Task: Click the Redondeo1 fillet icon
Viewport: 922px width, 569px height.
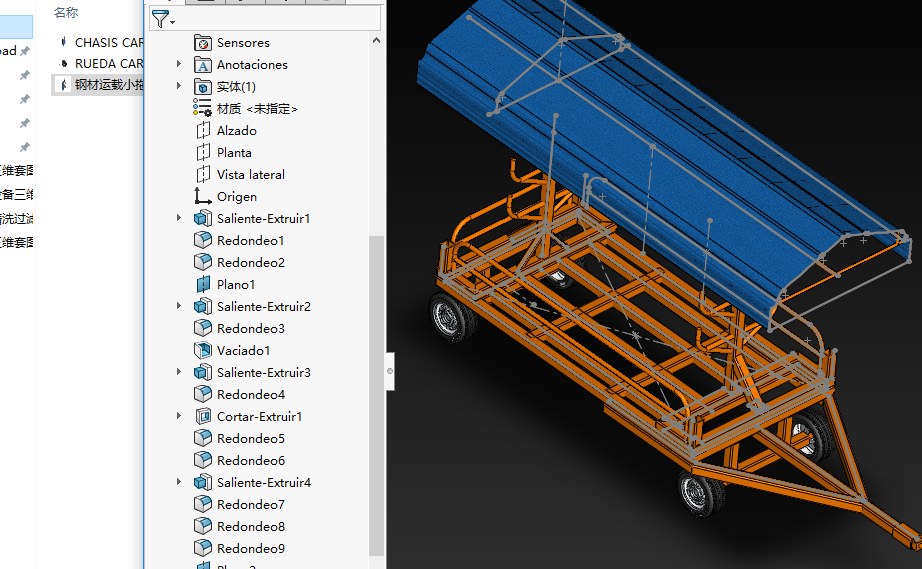Action: click(x=202, y=240)
